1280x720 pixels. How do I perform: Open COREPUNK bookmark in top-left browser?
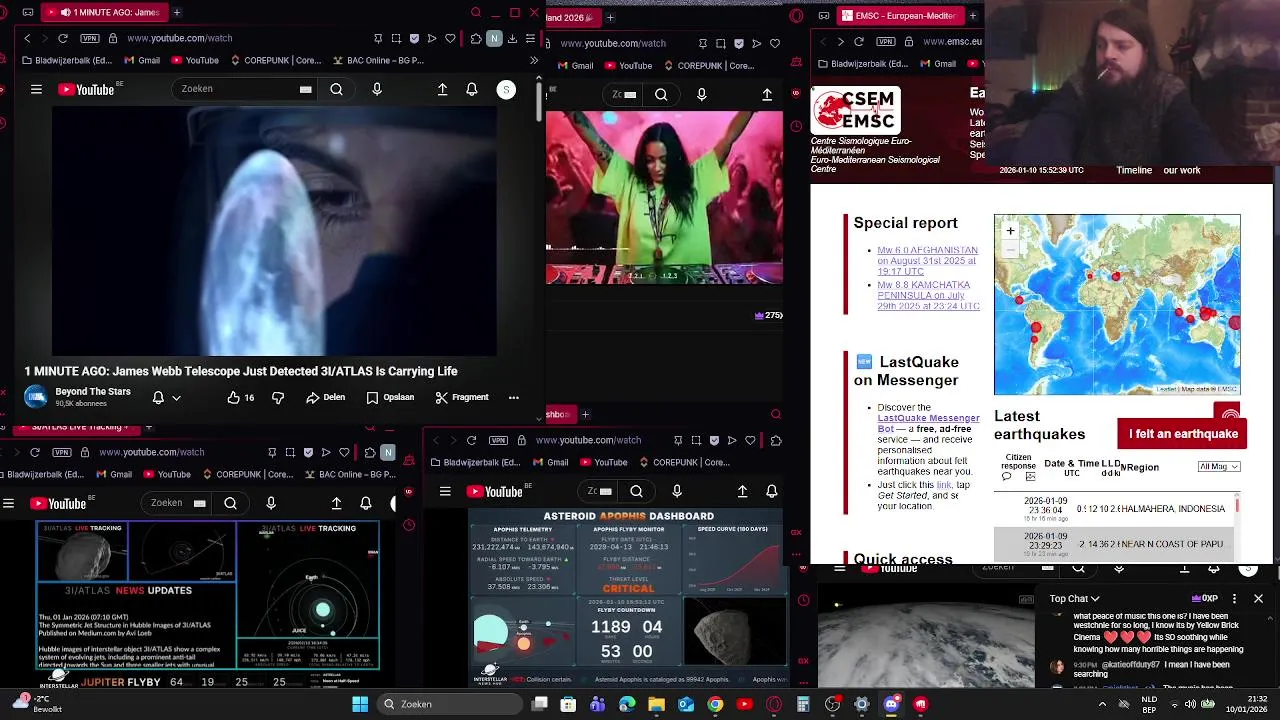click(x=276, y=60)
